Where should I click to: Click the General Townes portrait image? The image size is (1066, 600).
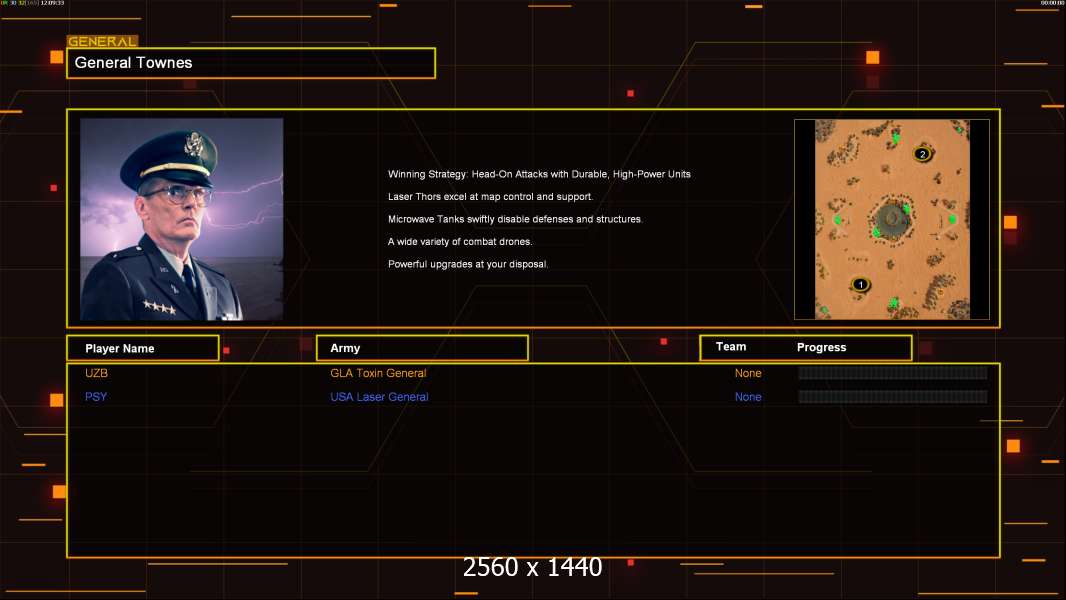(x=182, y=219)
